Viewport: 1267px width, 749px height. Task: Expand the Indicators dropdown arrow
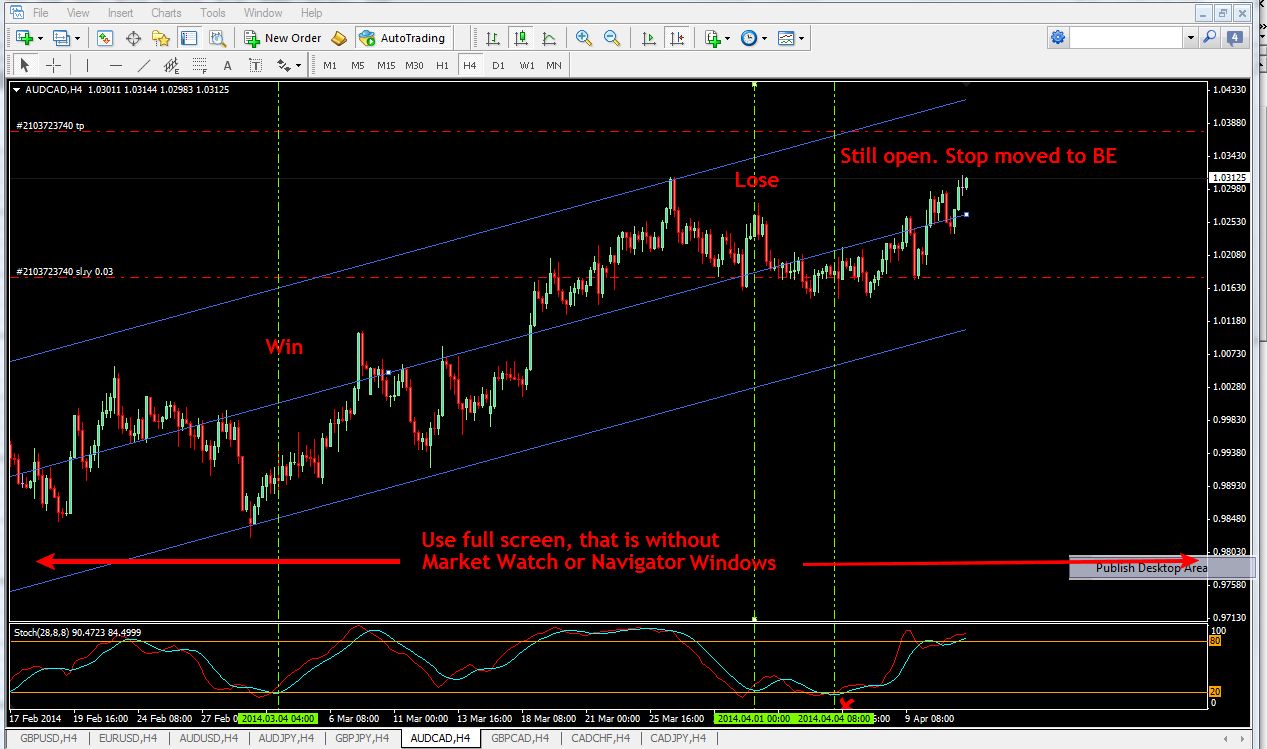click(x=728, y=39)
